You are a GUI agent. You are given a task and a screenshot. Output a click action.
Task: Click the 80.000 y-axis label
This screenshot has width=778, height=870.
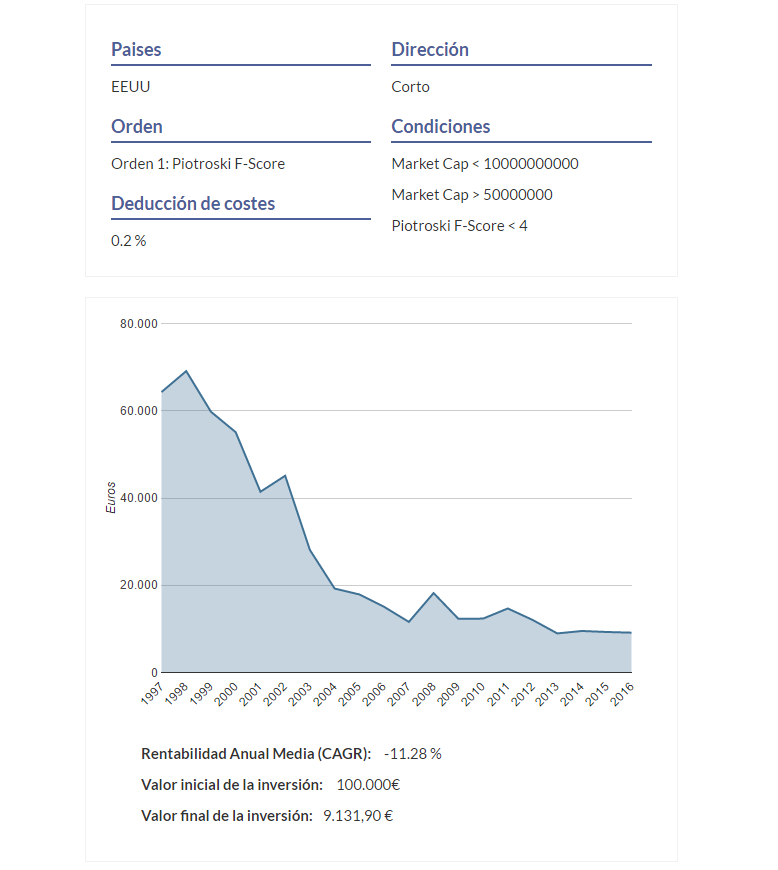click(139, 324)
